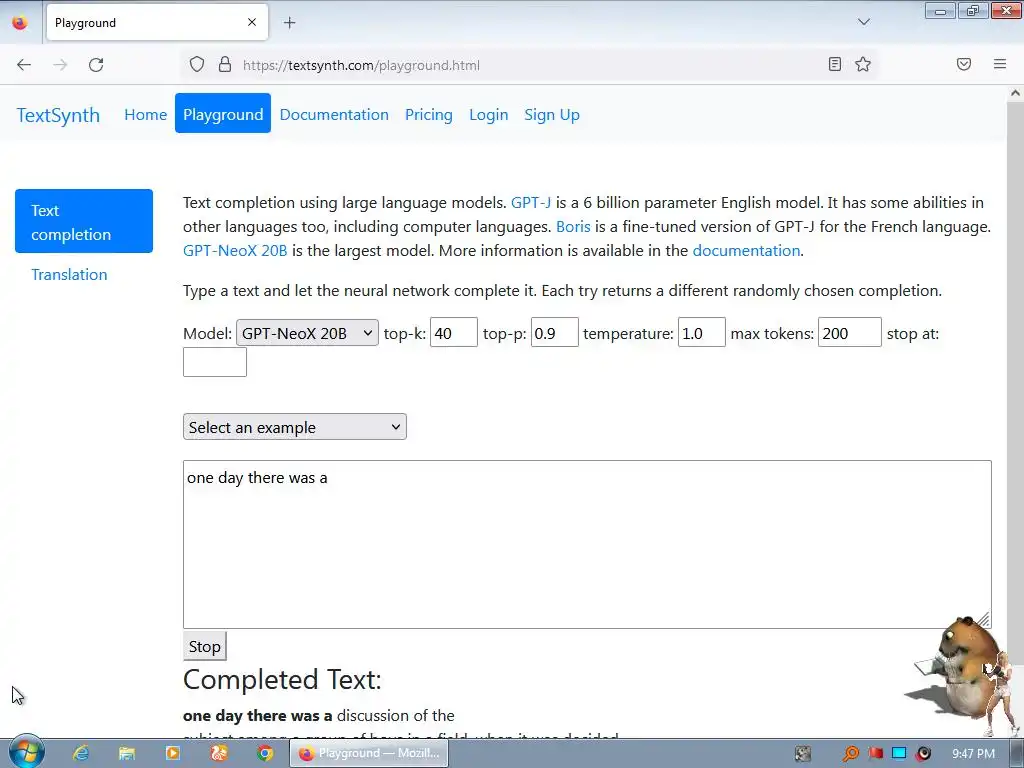Click the round camera-like tray icon
The image size is (1024, 768).
[923, 753]
